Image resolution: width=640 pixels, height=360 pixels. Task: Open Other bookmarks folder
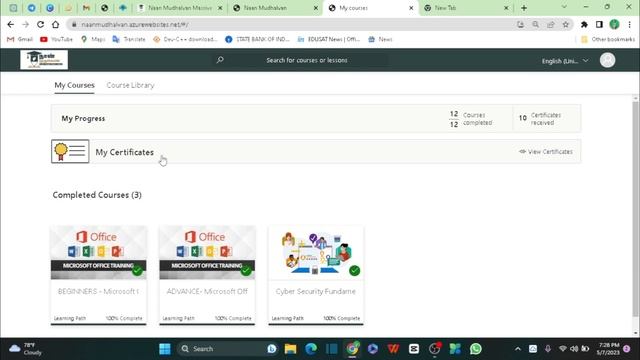(x=608, y=39)
